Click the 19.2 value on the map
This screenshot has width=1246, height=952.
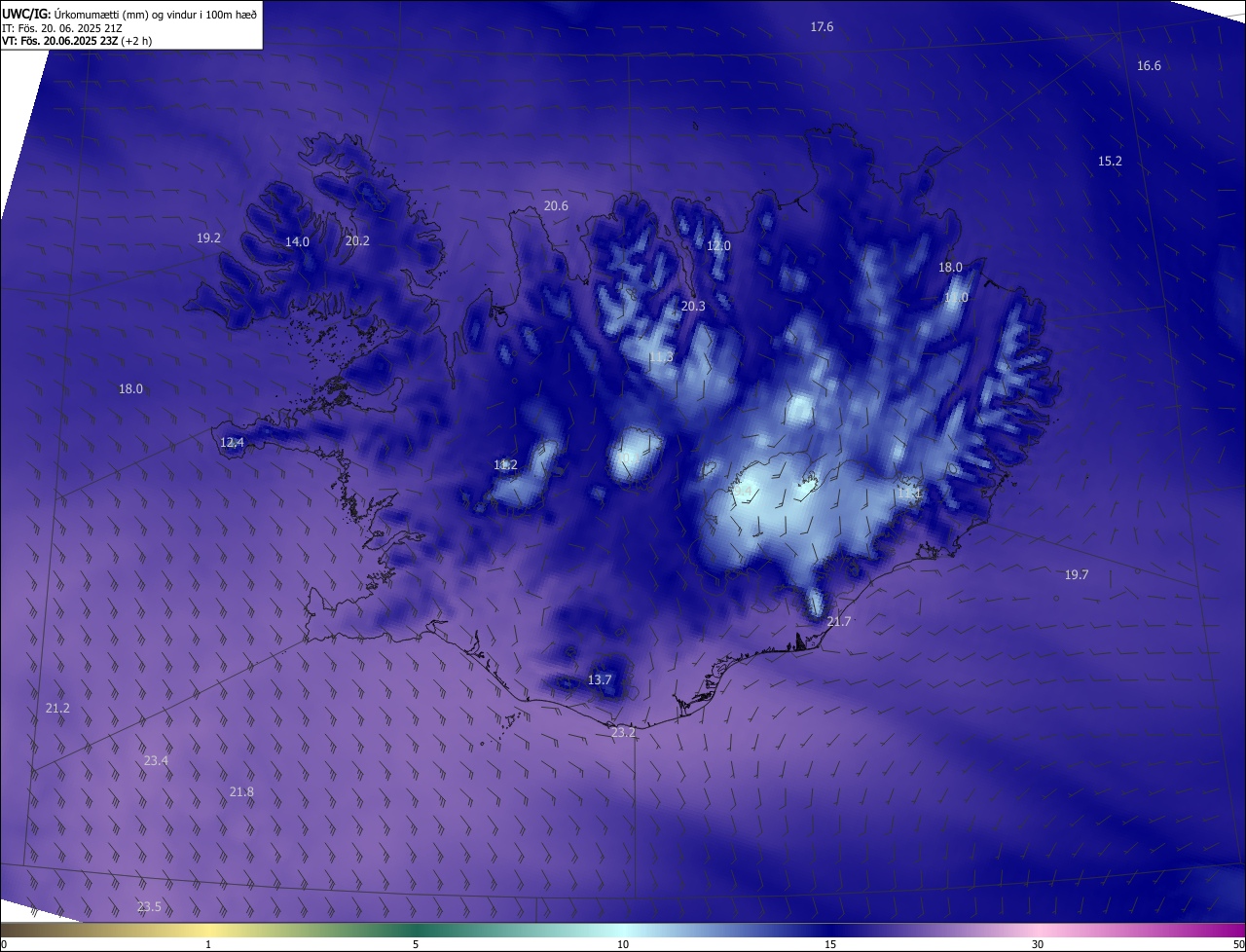coord(208,238)
